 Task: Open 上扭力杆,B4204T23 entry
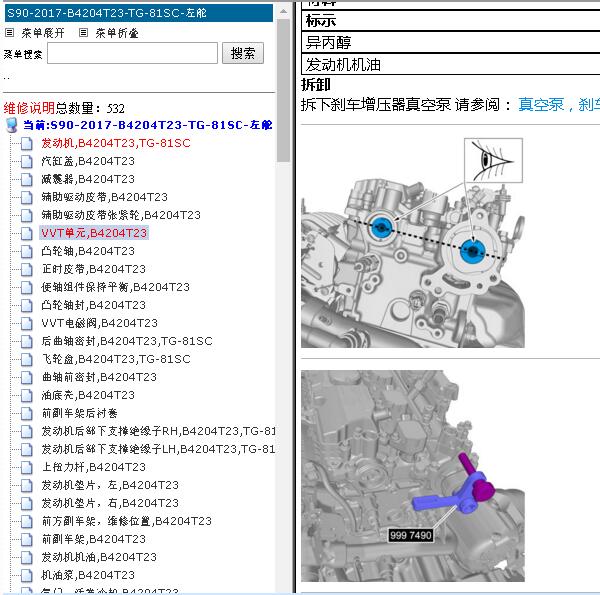click(x=94, y=467)
